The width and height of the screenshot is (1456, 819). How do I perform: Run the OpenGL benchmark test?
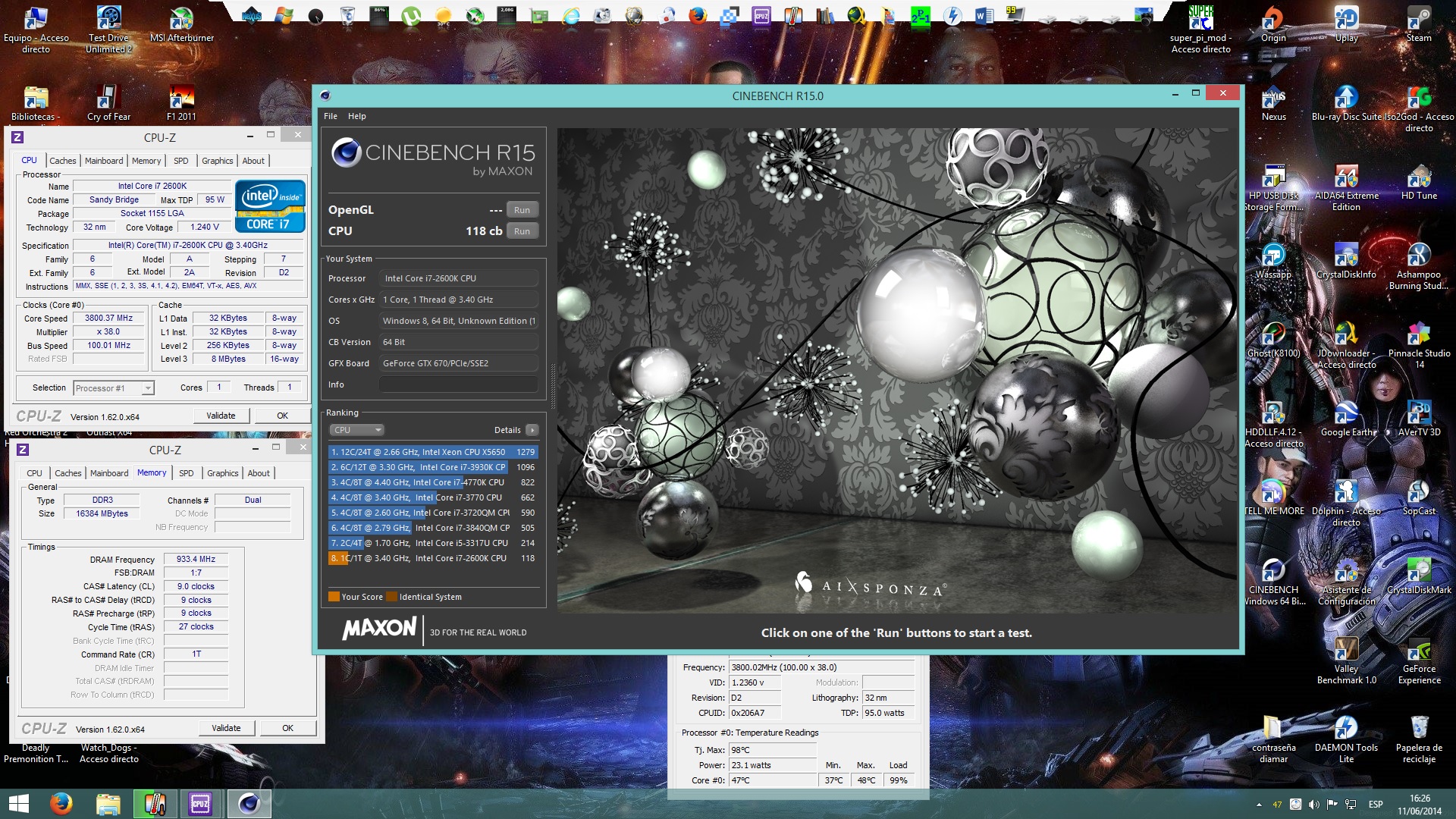point(522,210)
